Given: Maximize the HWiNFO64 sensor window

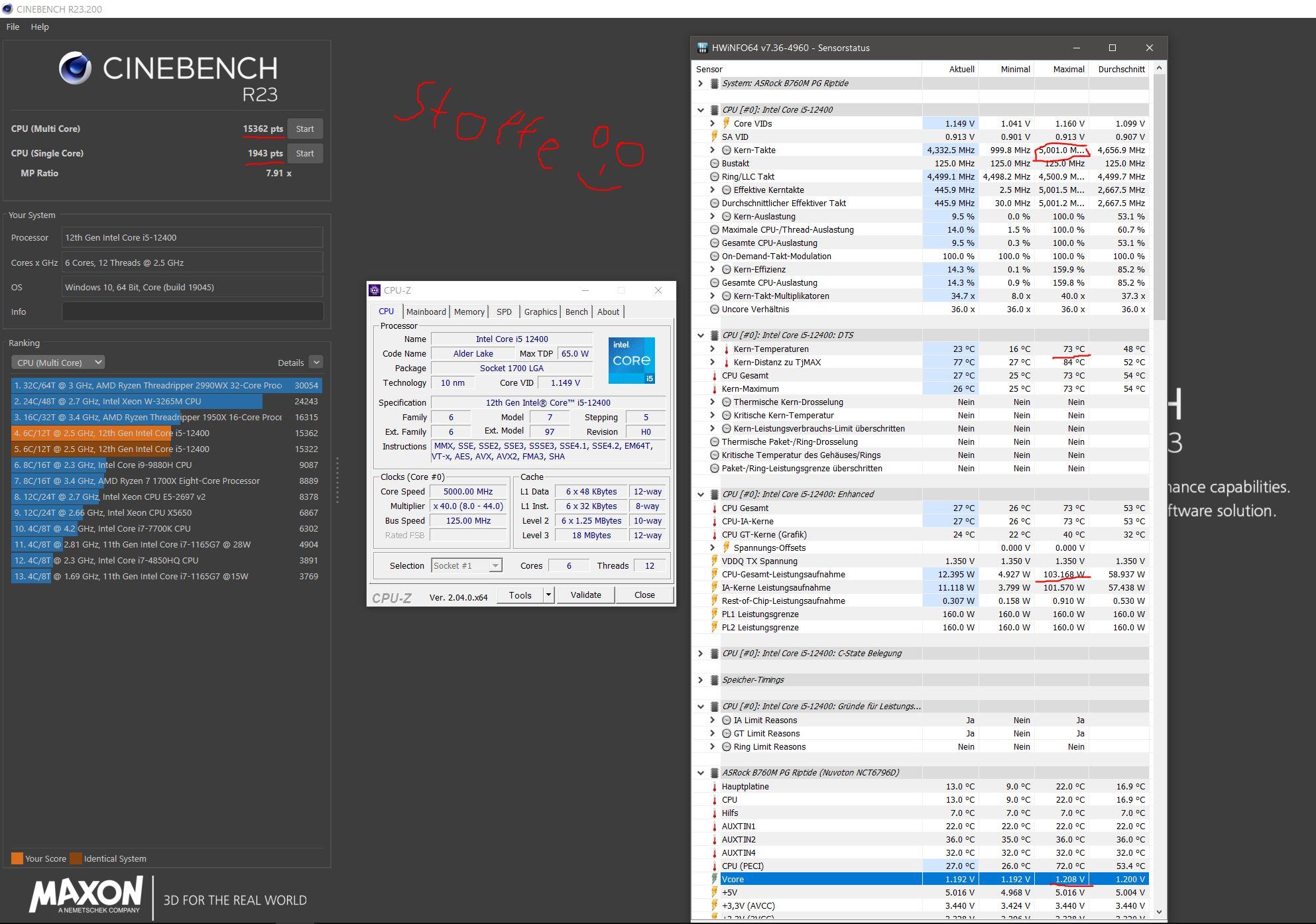Looking at the screenshot, I should [1112, 48].
